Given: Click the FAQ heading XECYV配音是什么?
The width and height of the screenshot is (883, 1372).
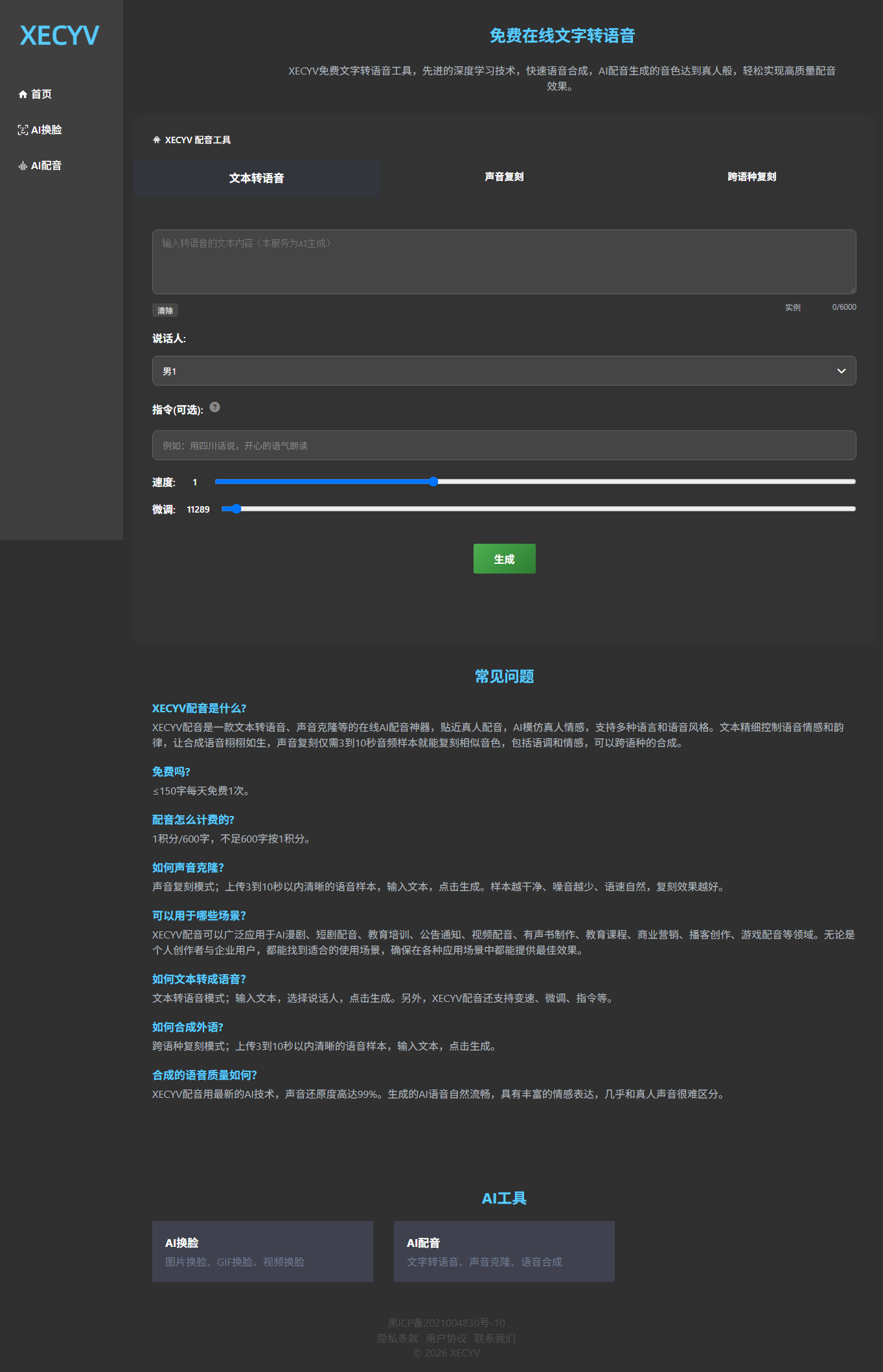Looking at the screenshot, I should pos(199,708).
